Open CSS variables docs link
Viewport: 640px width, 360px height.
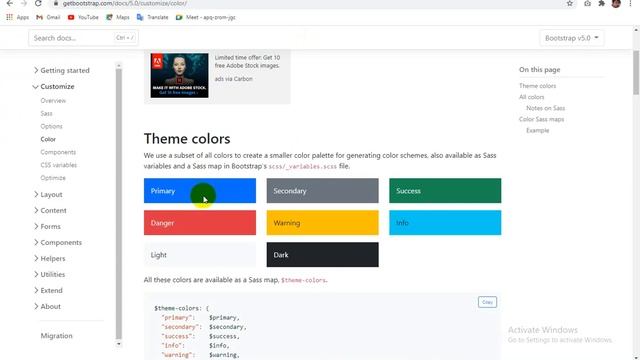coord(59,165)
